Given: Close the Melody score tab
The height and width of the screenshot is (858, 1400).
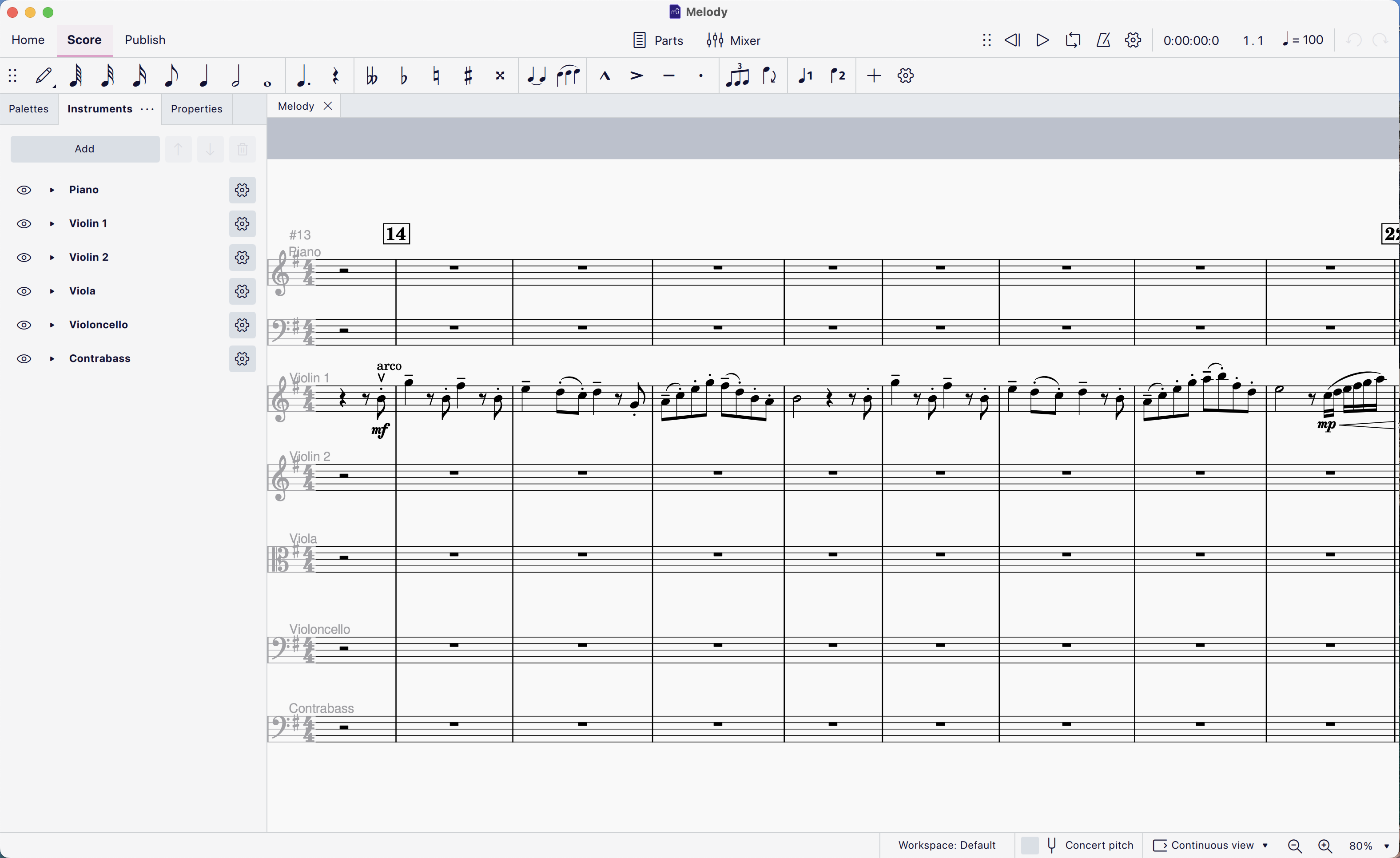Looking at the screenshot, I should tap(328, 106).
